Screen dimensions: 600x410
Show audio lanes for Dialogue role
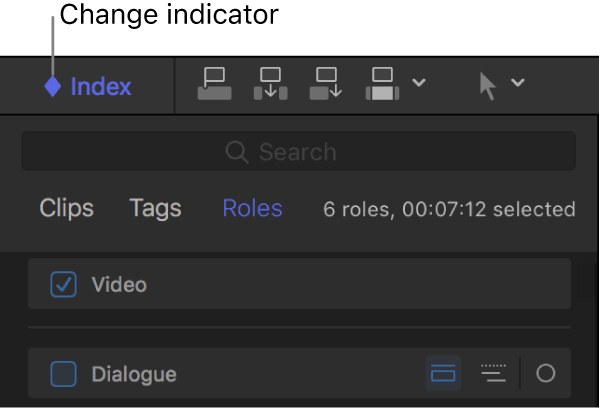click(x=442, y=374)
